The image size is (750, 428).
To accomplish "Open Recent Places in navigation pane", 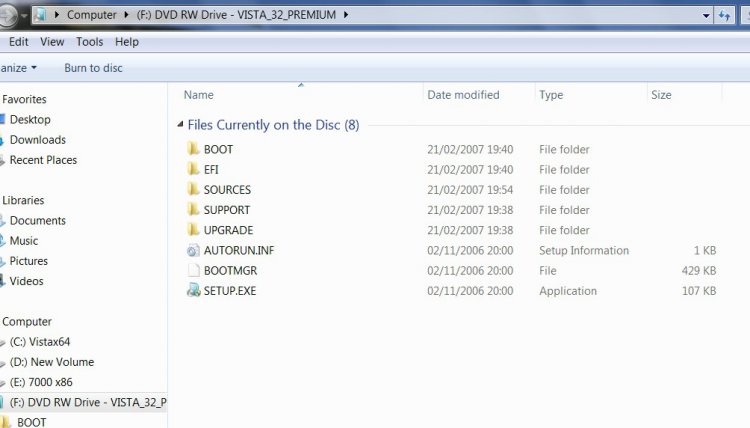I will coord(43,160).
